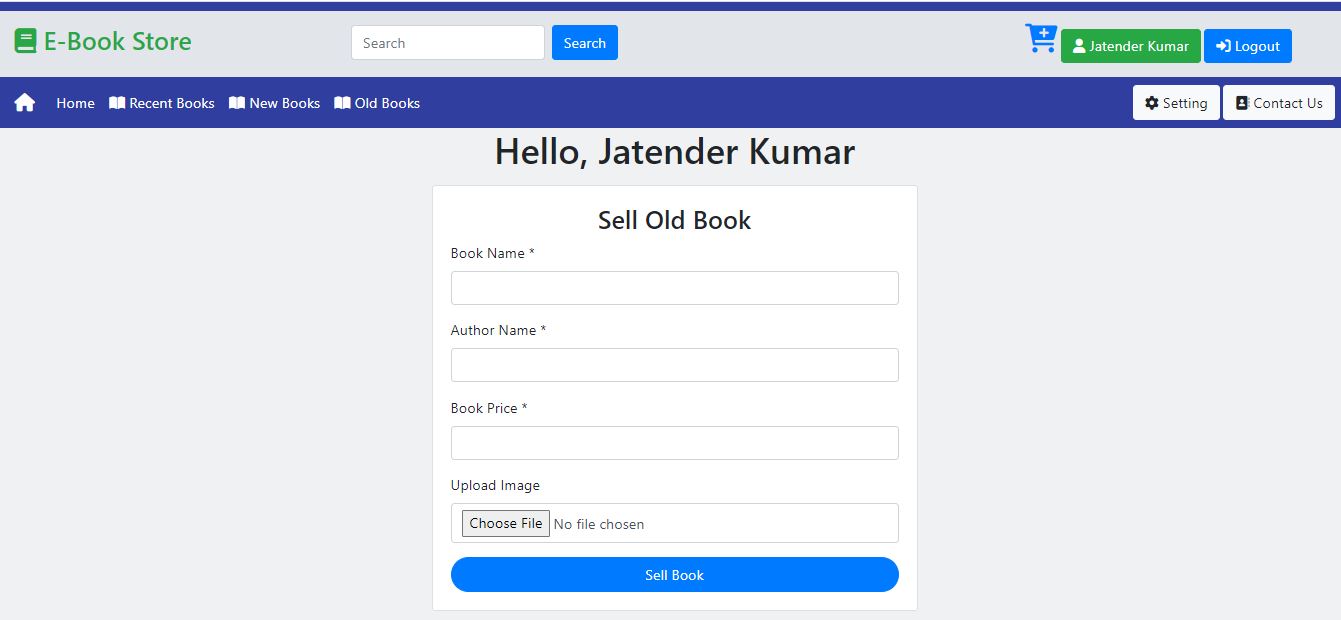1341x620 pixels.
Task: Select New Books from the navigation bar
Action: pyautogui.click(x=285, y=102)
